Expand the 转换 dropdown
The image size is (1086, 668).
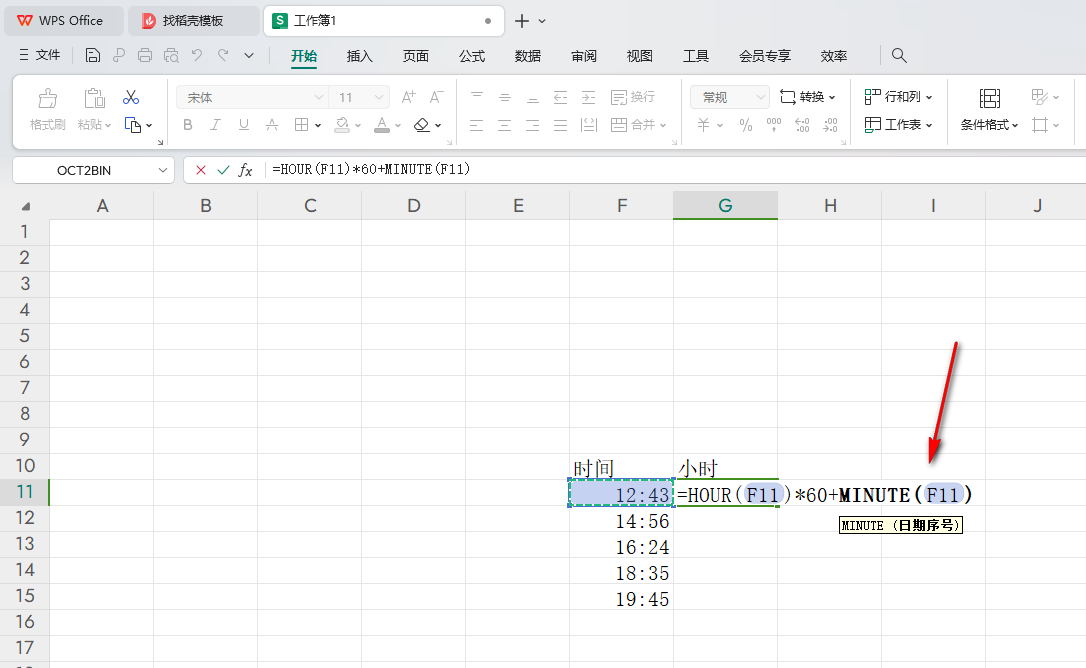[x=807, y=97]
